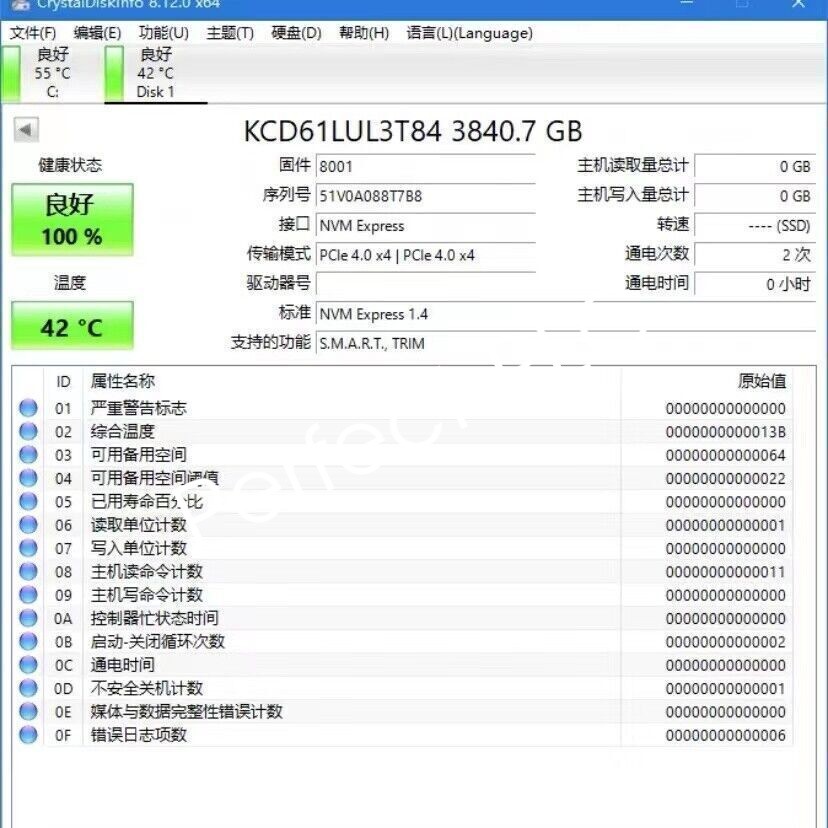Click the status dot for attribute 09
This screenshot has width=828, height=828.
(x=29, y=595)
